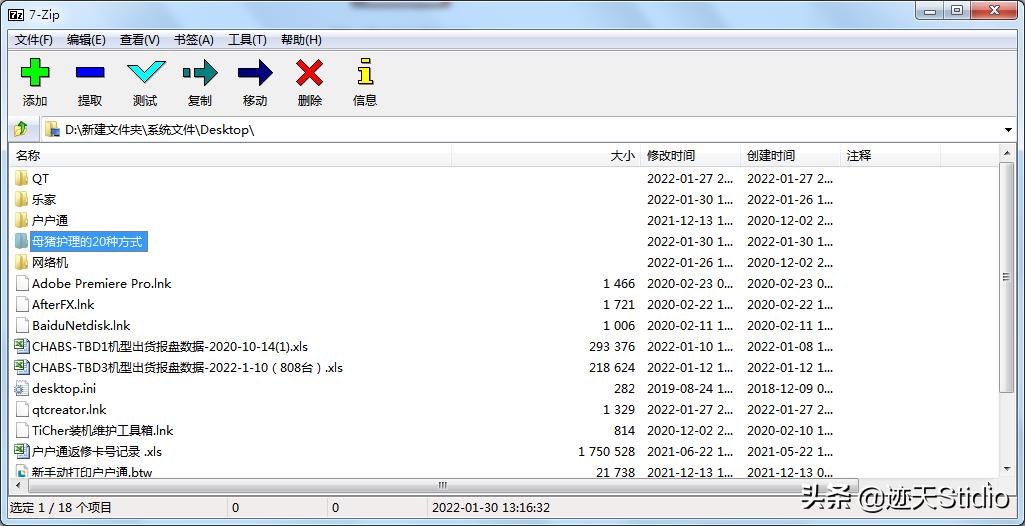This screenshot has height=526, width=1025.
Task: Go up one folder level with the arrow icon
Action: (21, 129)
